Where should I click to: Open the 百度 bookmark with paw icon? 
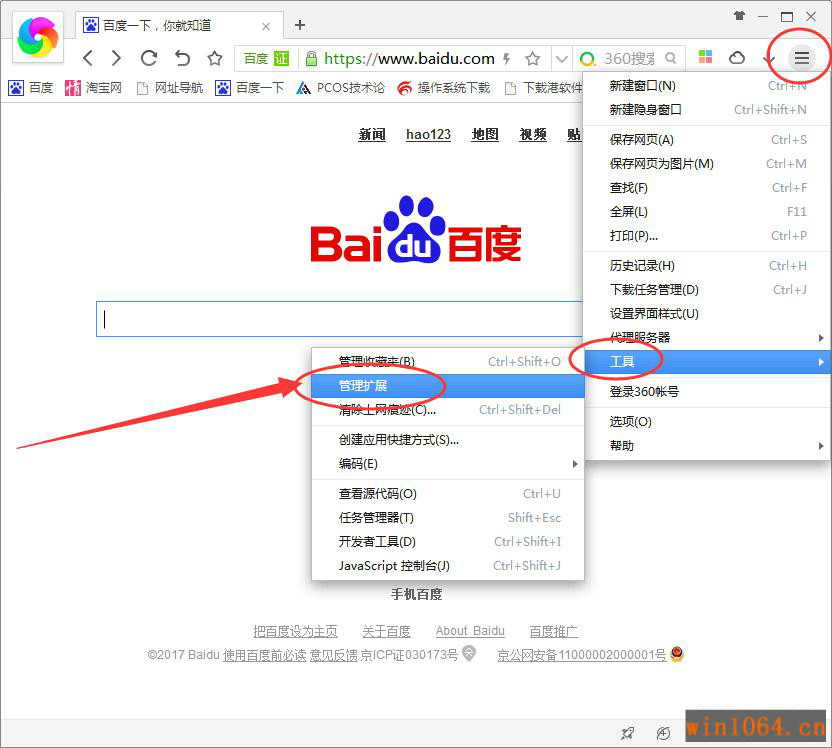pyautogui.click(x=31, y=88)
